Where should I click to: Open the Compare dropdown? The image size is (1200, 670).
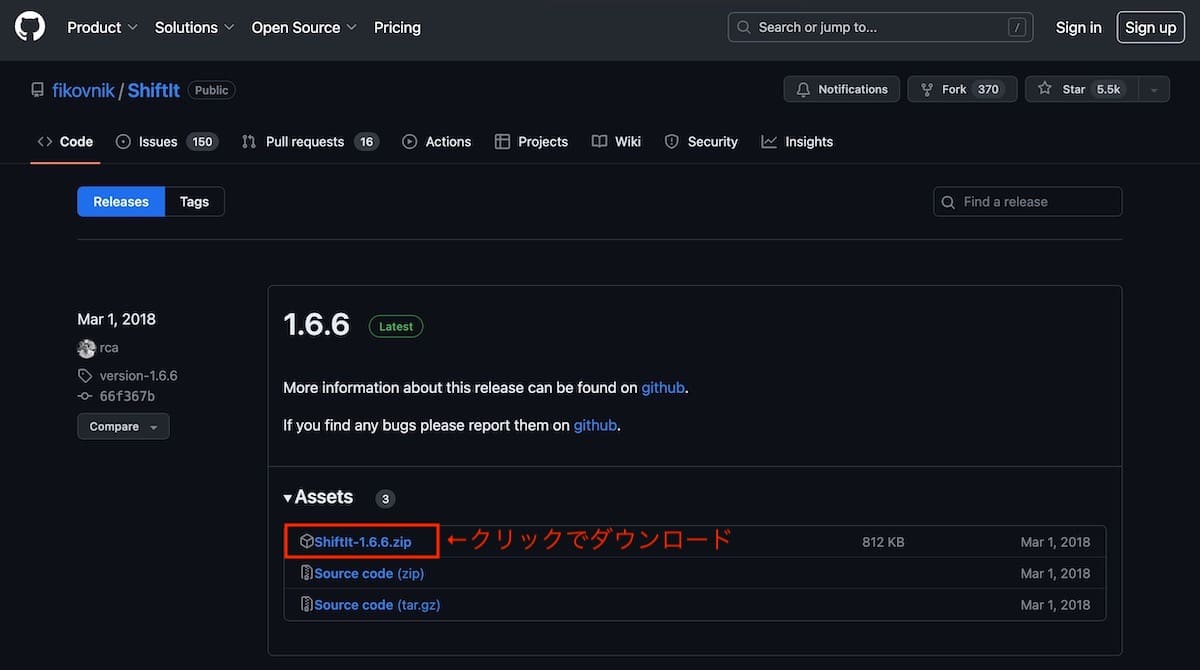[x=123, y=426]
